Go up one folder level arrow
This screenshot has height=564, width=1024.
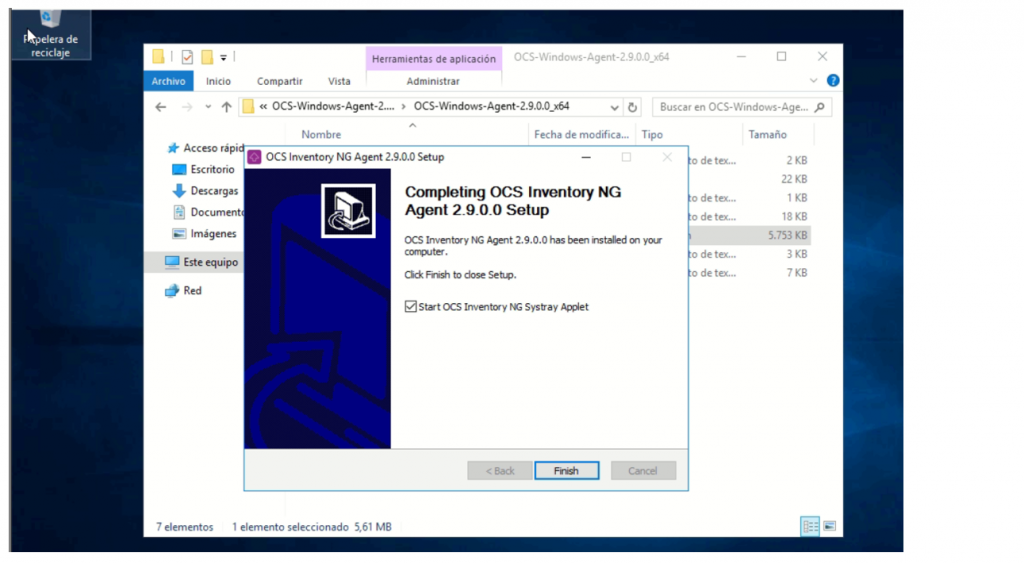tap(226, 107)
